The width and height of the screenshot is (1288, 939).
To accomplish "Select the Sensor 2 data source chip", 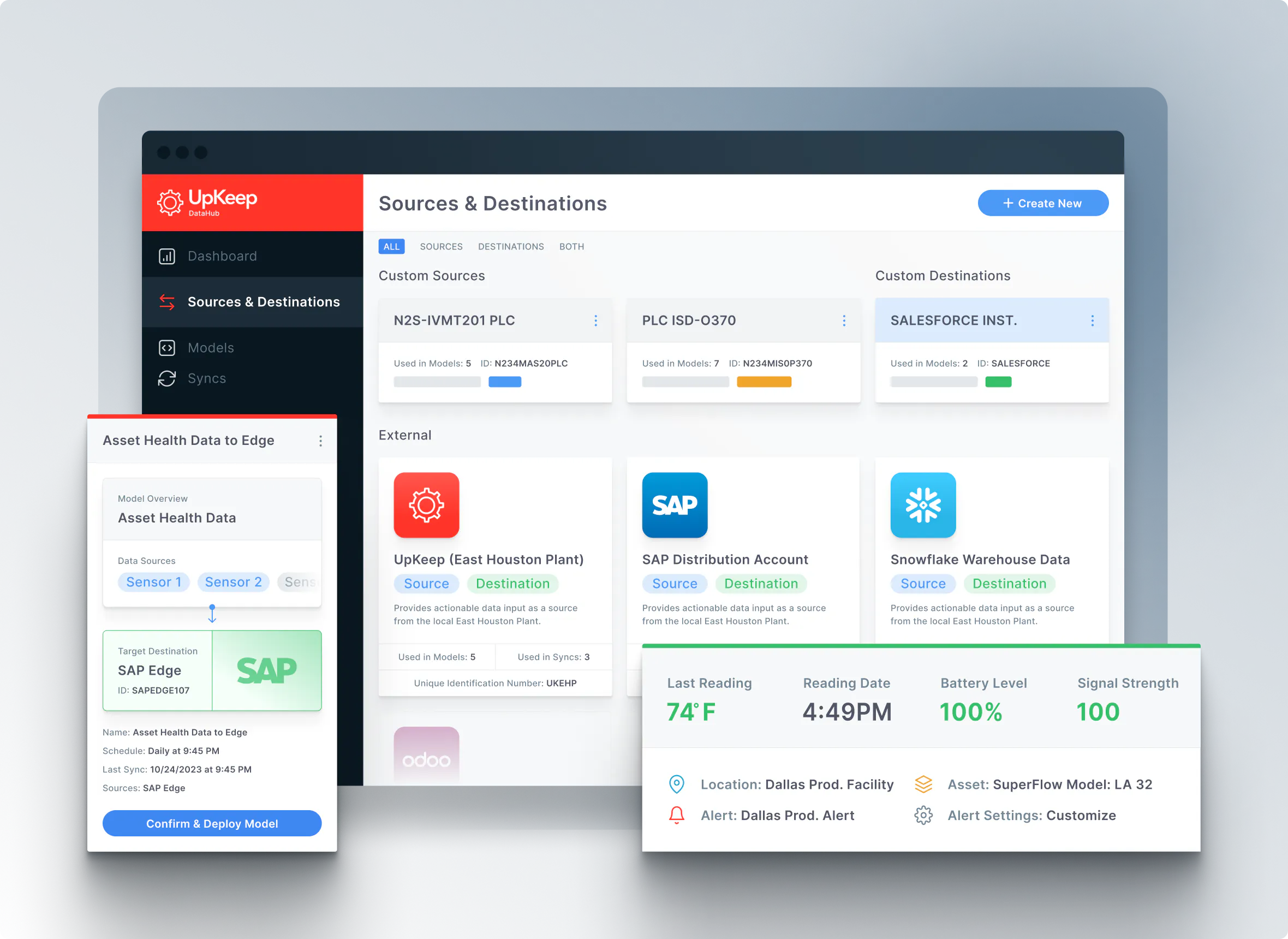I will click(x=233, y=581).
